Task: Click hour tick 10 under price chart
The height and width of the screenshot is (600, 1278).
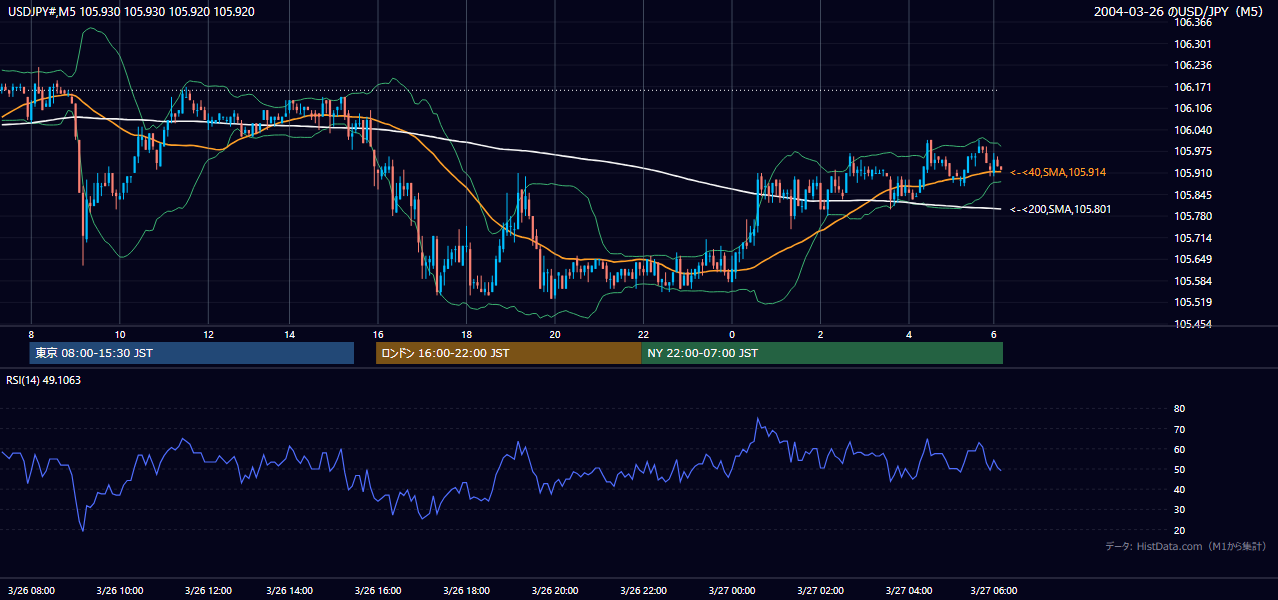Action: point(119,334)
